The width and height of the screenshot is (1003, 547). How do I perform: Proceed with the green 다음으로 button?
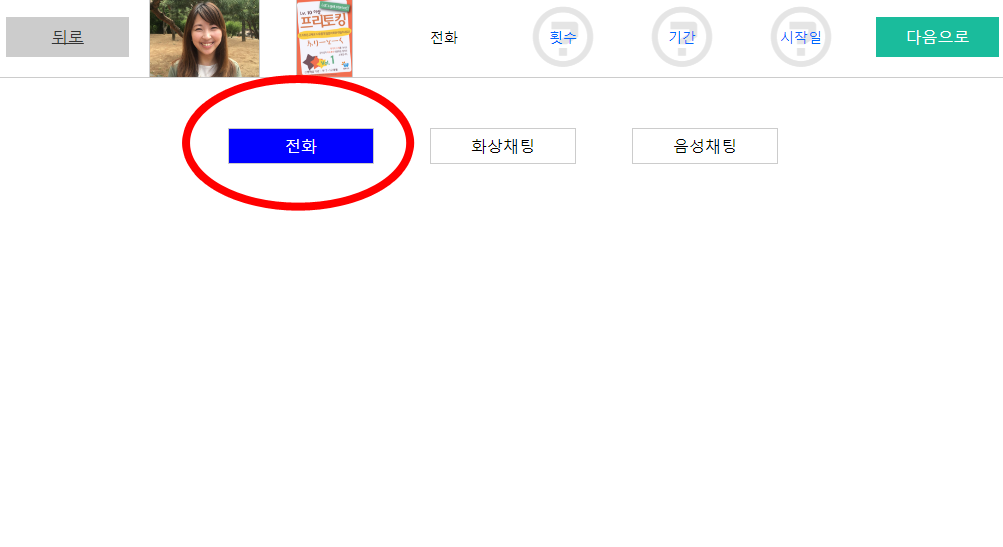937,37
